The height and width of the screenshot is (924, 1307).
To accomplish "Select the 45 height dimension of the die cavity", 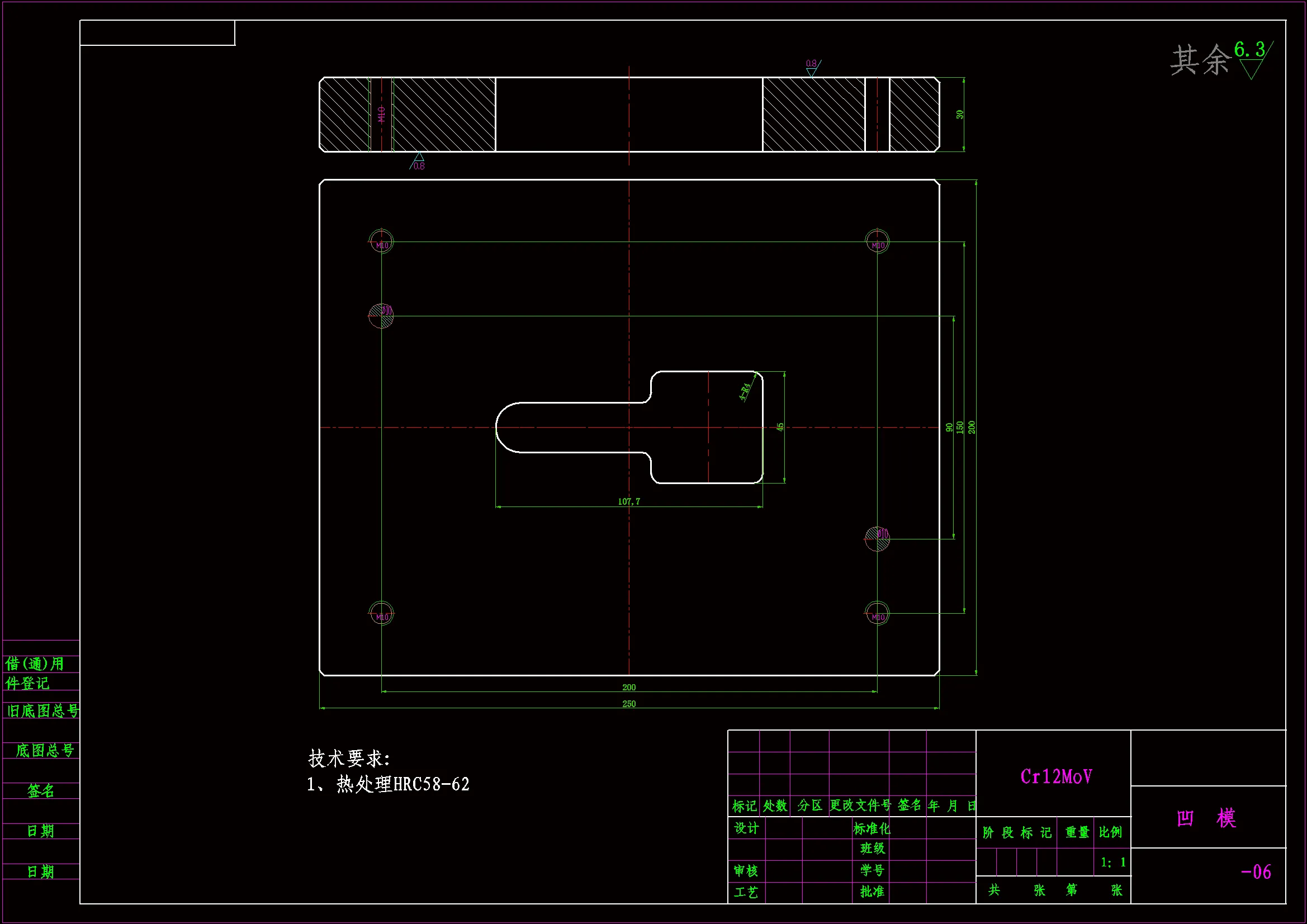I will tap(780, 427).
